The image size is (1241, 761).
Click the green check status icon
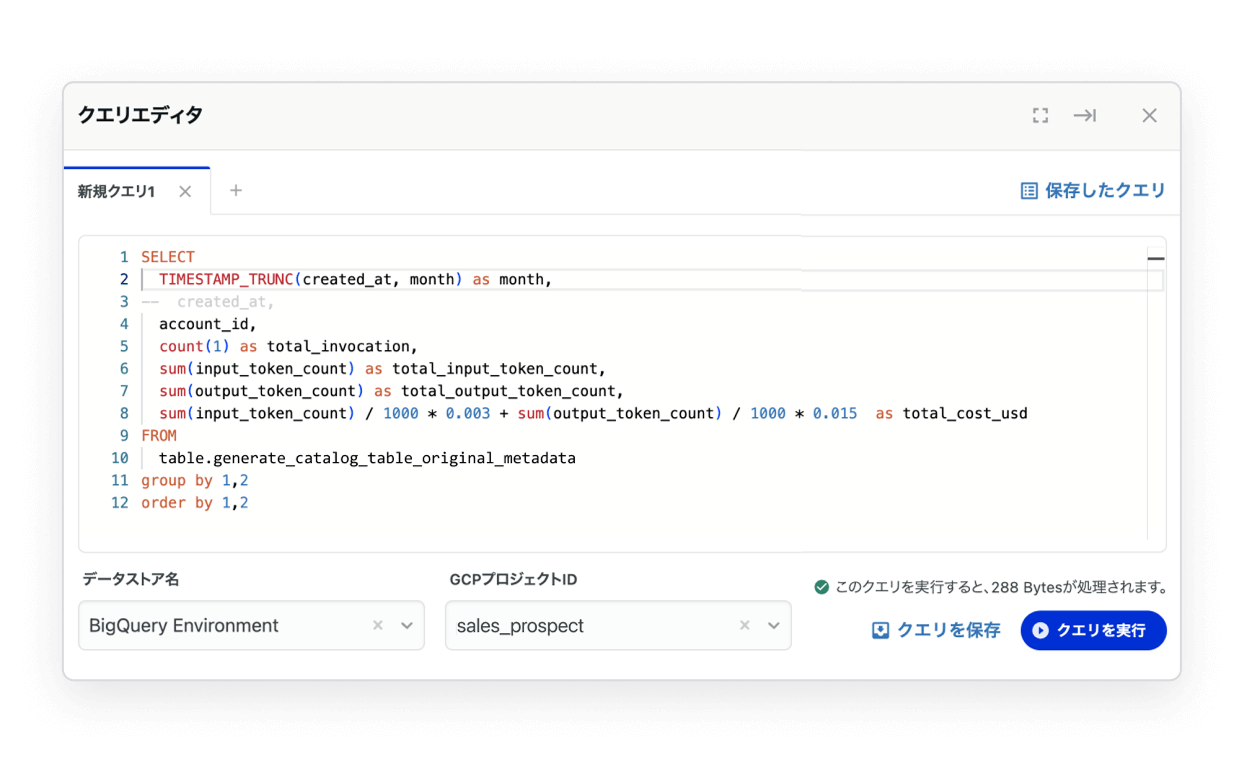(x=821, y=587)
